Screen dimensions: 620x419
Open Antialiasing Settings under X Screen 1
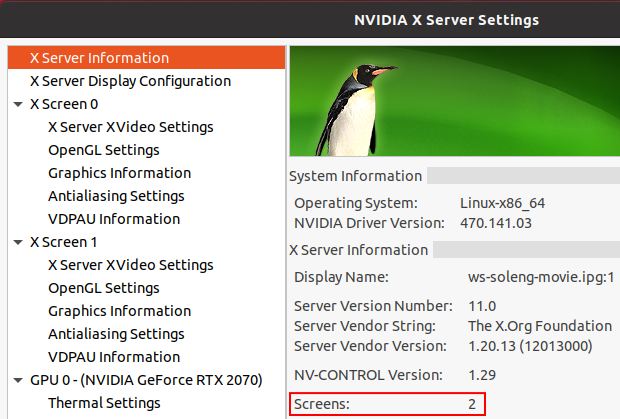click(116, 334)
